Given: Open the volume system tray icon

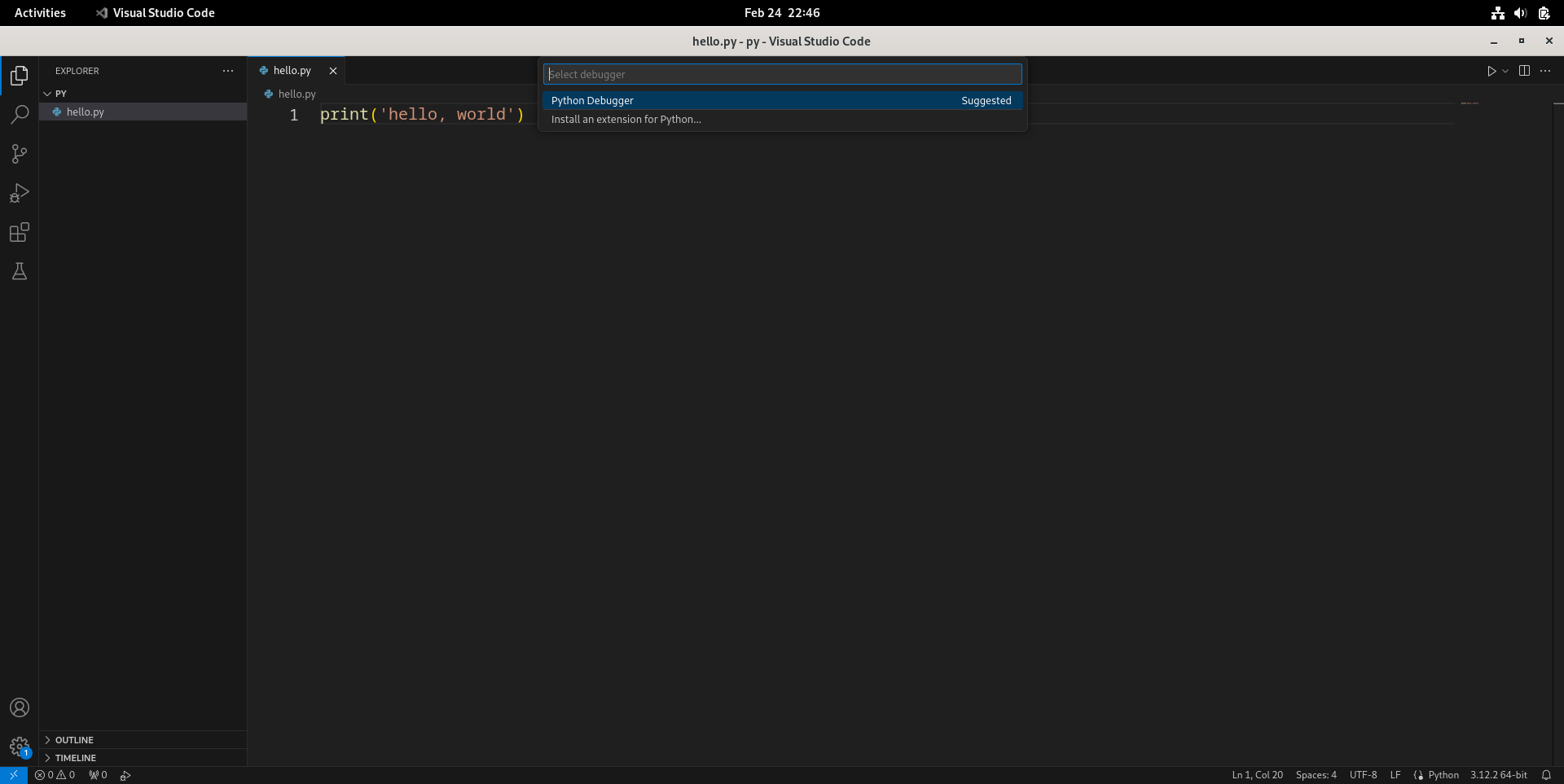Looking at the screenshot, I should click(1520, 13).
